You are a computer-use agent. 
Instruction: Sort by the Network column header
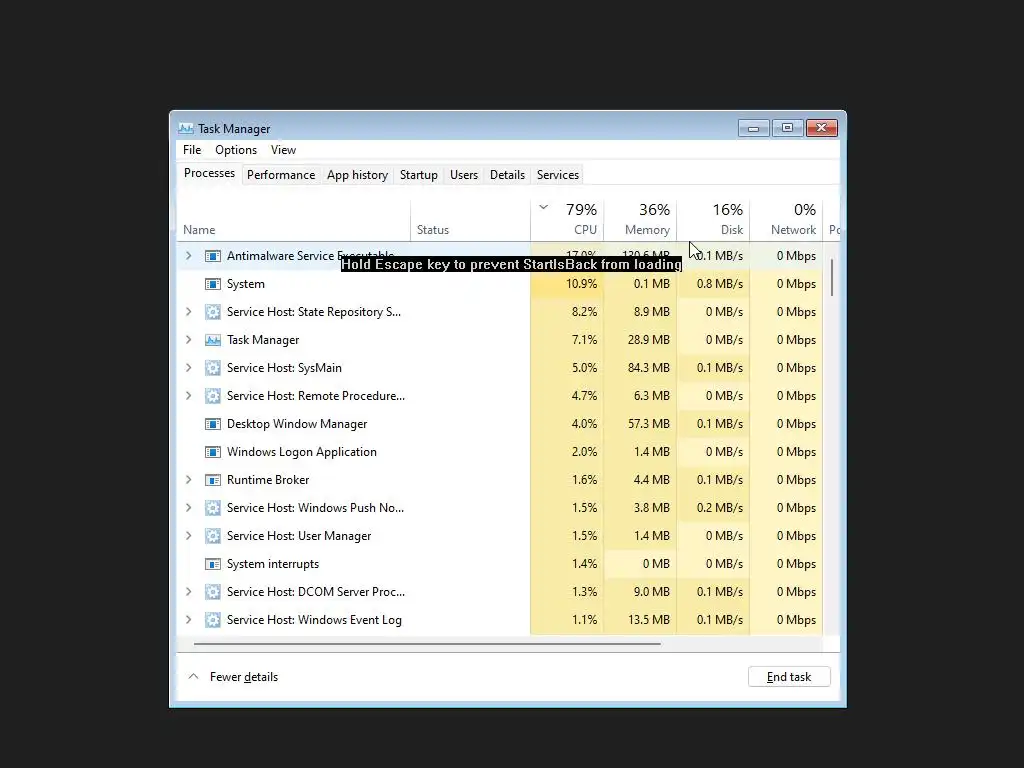786,221
